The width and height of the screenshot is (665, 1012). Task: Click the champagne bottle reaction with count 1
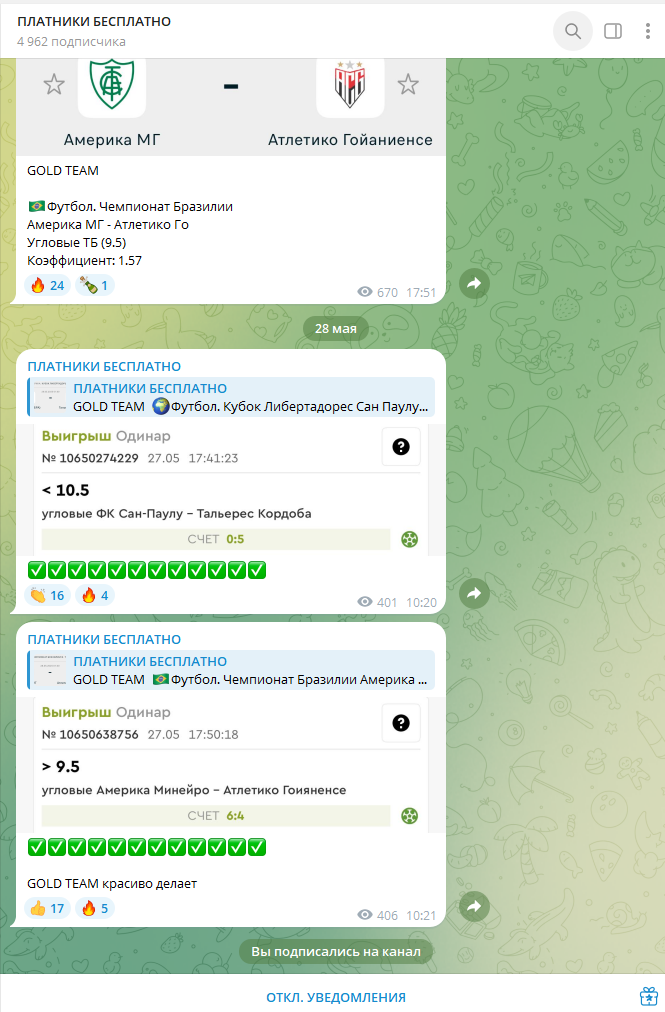(94, 285)
